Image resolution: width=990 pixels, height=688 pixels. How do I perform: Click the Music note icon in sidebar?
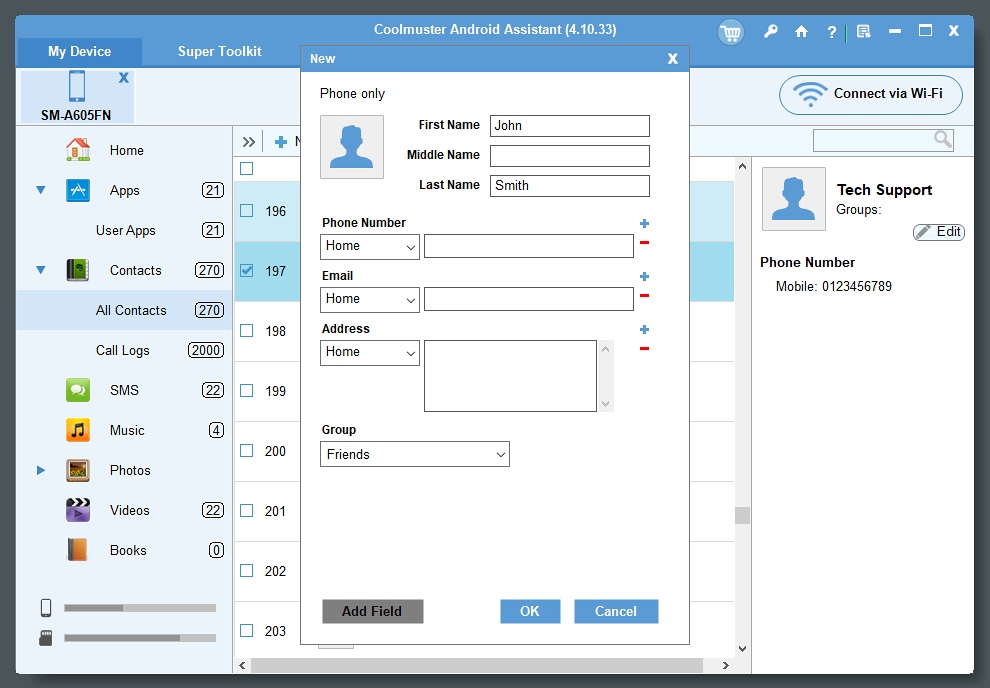tap(78, 430)
